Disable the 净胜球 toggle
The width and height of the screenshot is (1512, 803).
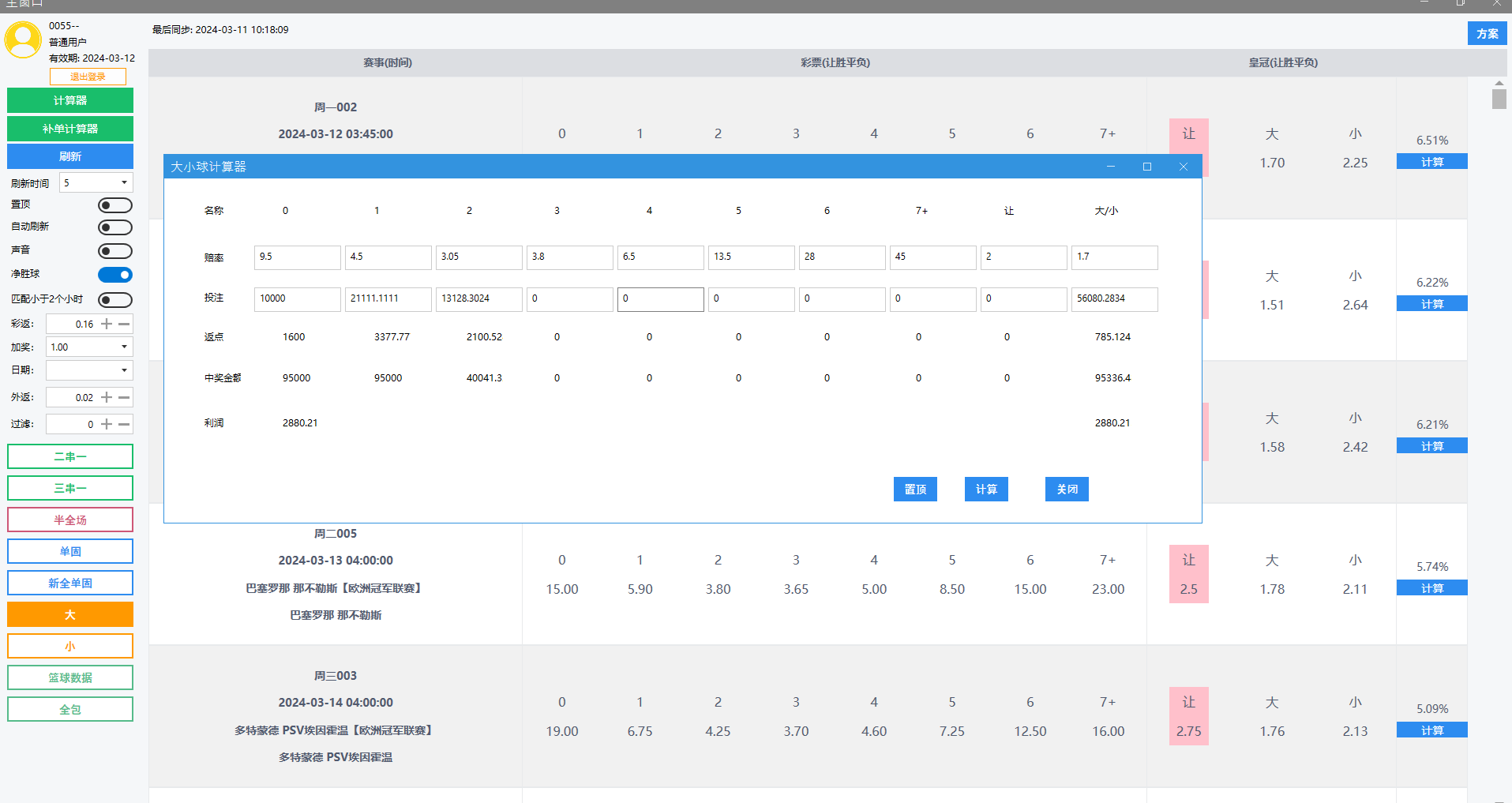click(115, 275)
